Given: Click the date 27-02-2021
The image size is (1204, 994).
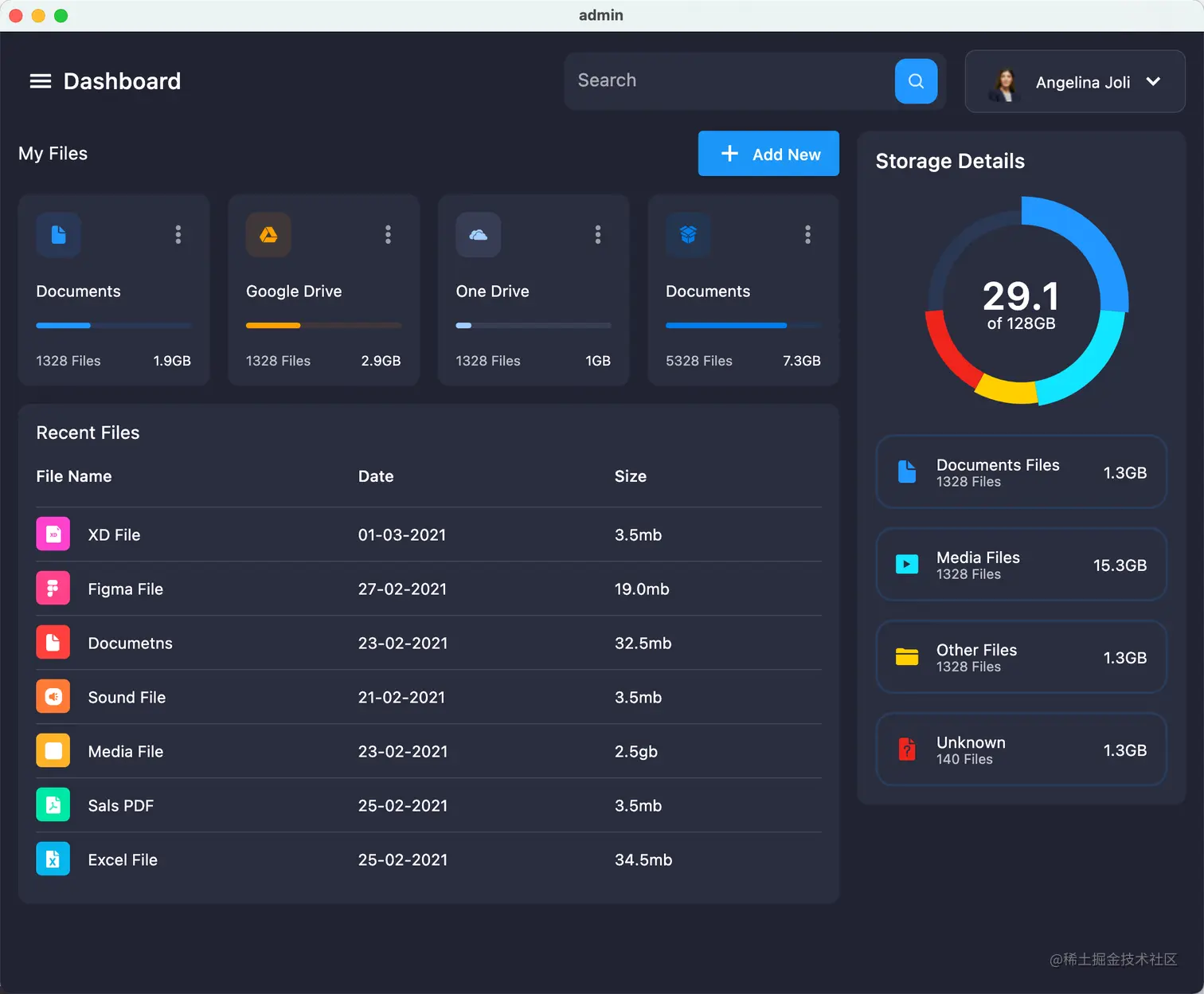Looking at the screenshot, I should pyautogui.click(x=402, y=589).
